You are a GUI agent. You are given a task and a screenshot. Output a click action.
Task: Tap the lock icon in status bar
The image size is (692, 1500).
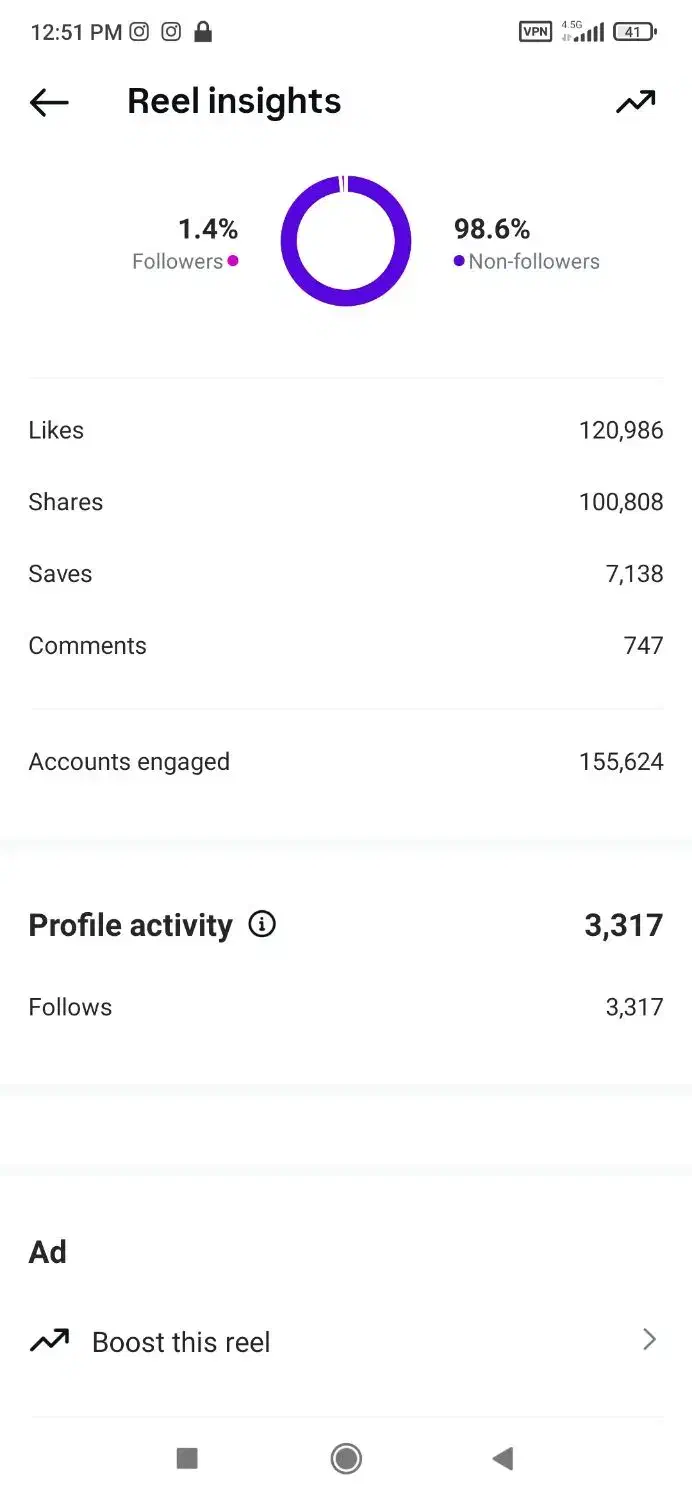[203, 32]
